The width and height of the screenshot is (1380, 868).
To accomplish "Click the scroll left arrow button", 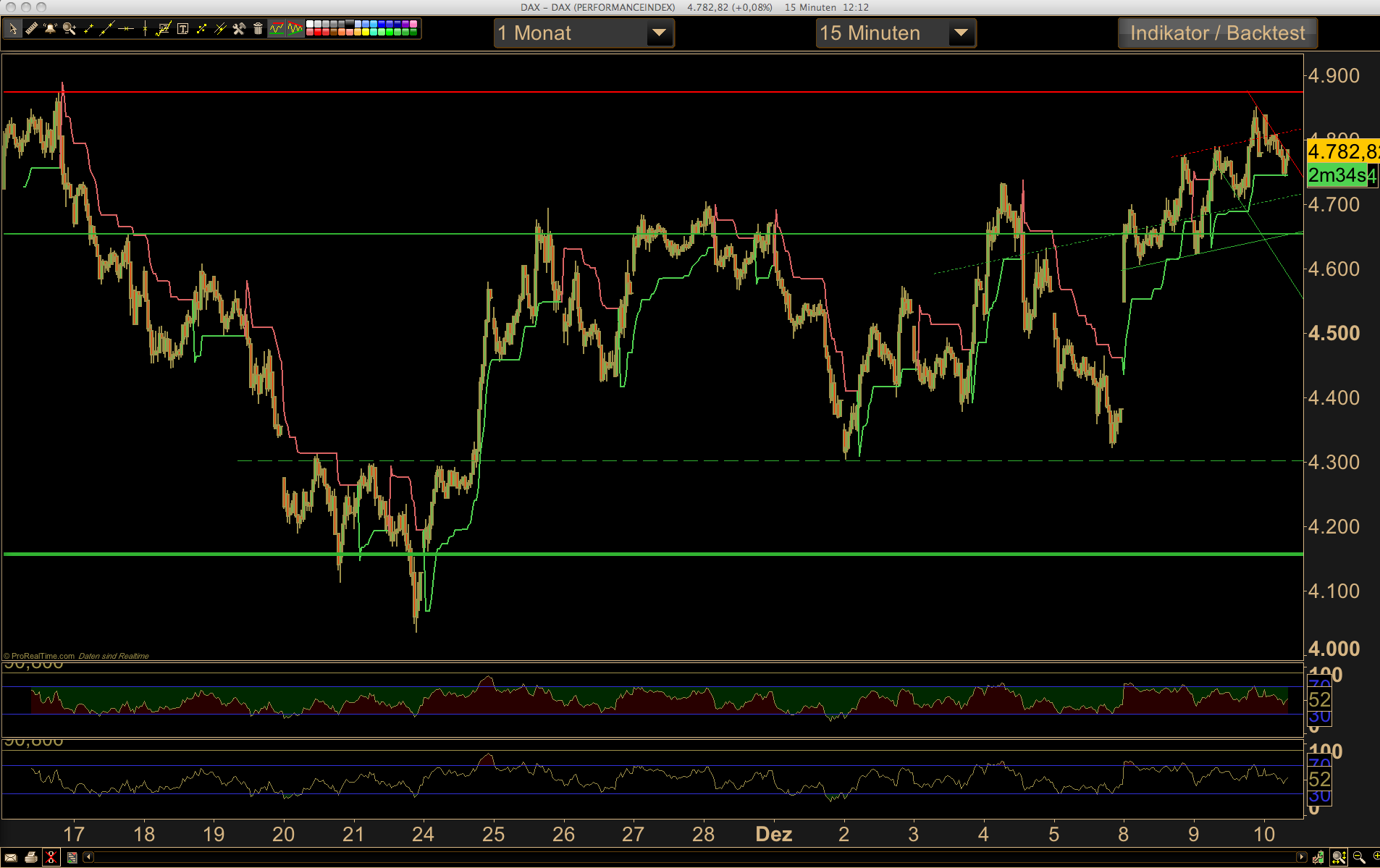I will click(x=88, y=858).
